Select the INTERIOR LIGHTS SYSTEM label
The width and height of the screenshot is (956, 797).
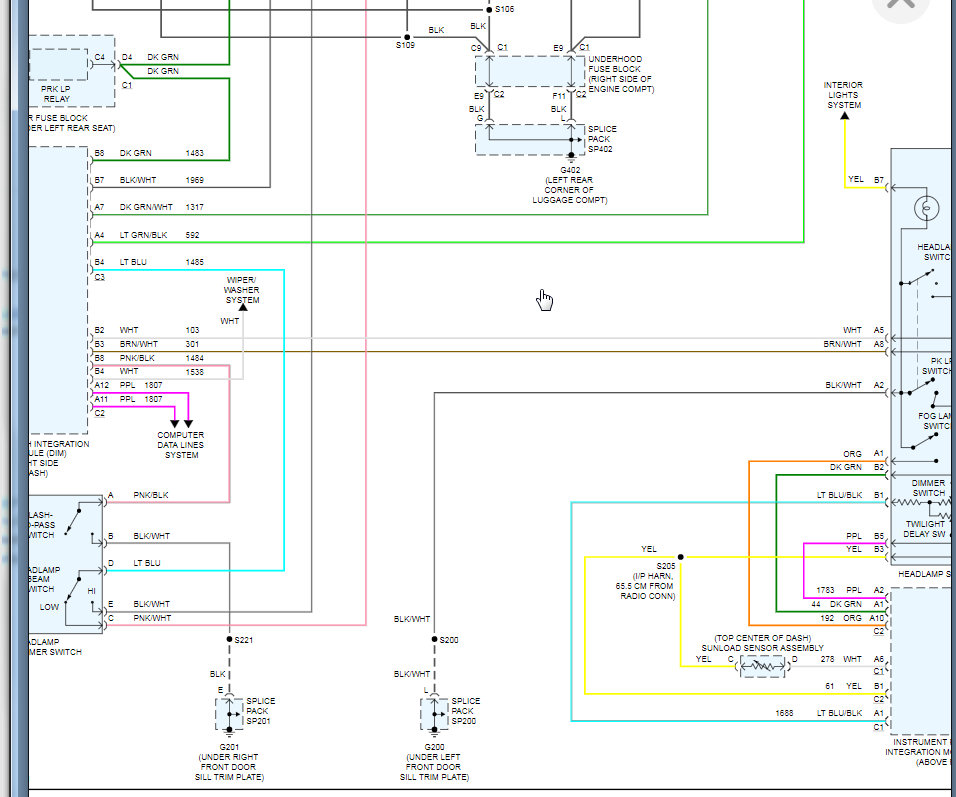pyautogui.click(x=843, y=95)
